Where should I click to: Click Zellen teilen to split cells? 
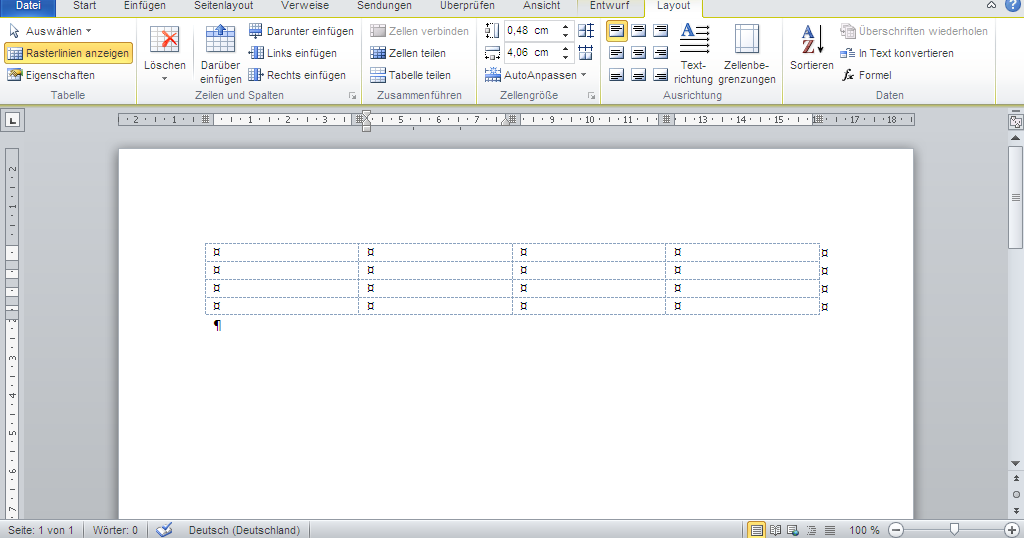tap(408, 53)
